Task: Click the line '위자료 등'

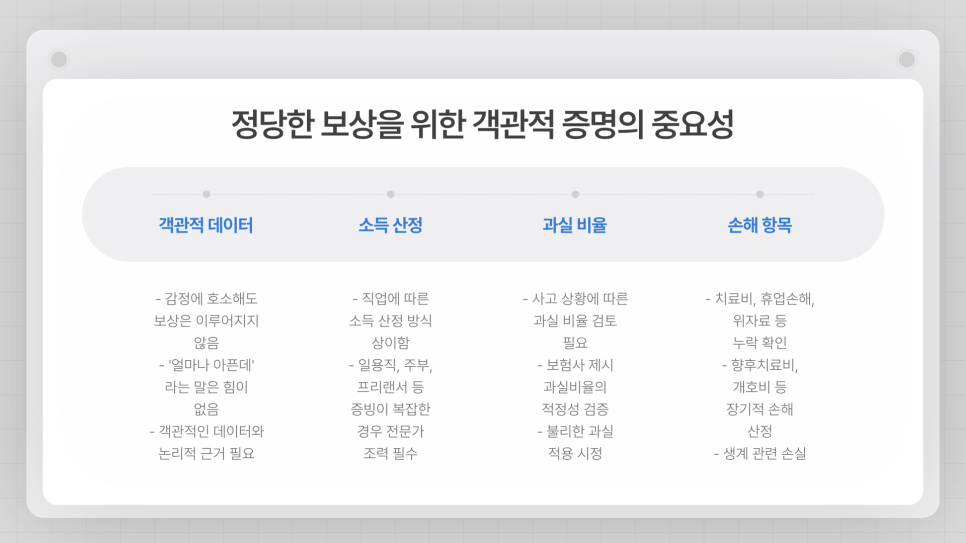Action: coord(760,321)
